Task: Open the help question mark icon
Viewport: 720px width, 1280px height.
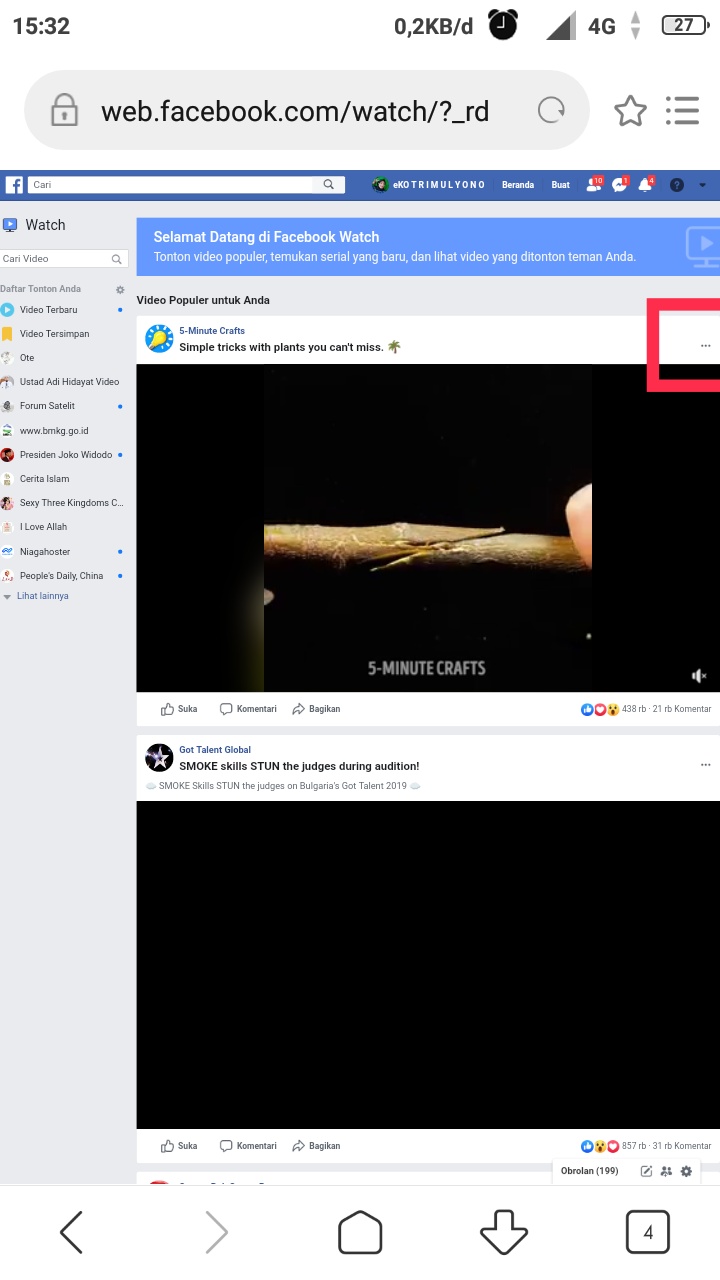Action: click(x=677, y=185)
